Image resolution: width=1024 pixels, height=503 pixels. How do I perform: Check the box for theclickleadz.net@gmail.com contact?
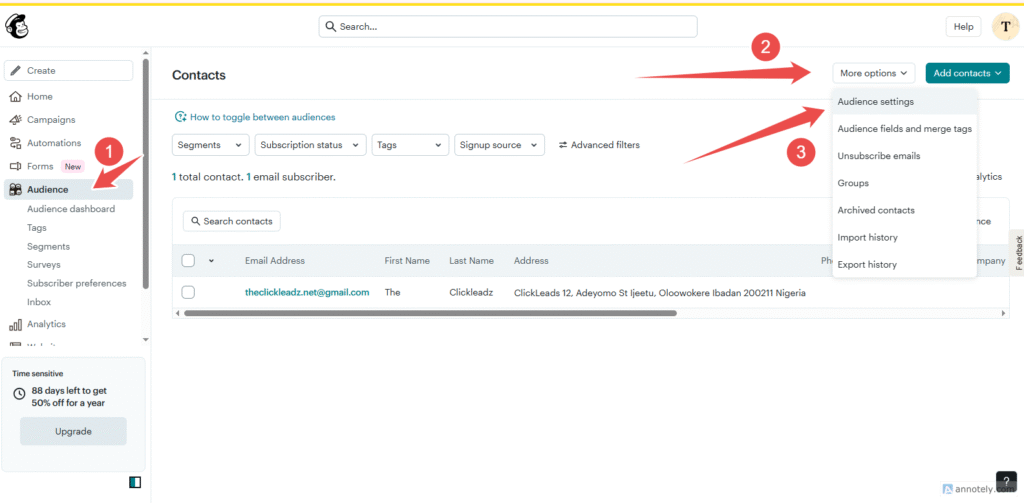pos(188,293)
